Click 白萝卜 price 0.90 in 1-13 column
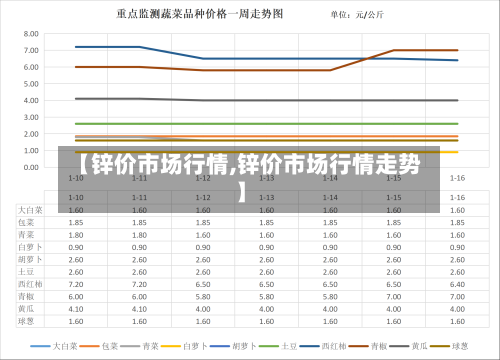Image resolution: width=500 pixels, height=360 pixels. point(267,247)
